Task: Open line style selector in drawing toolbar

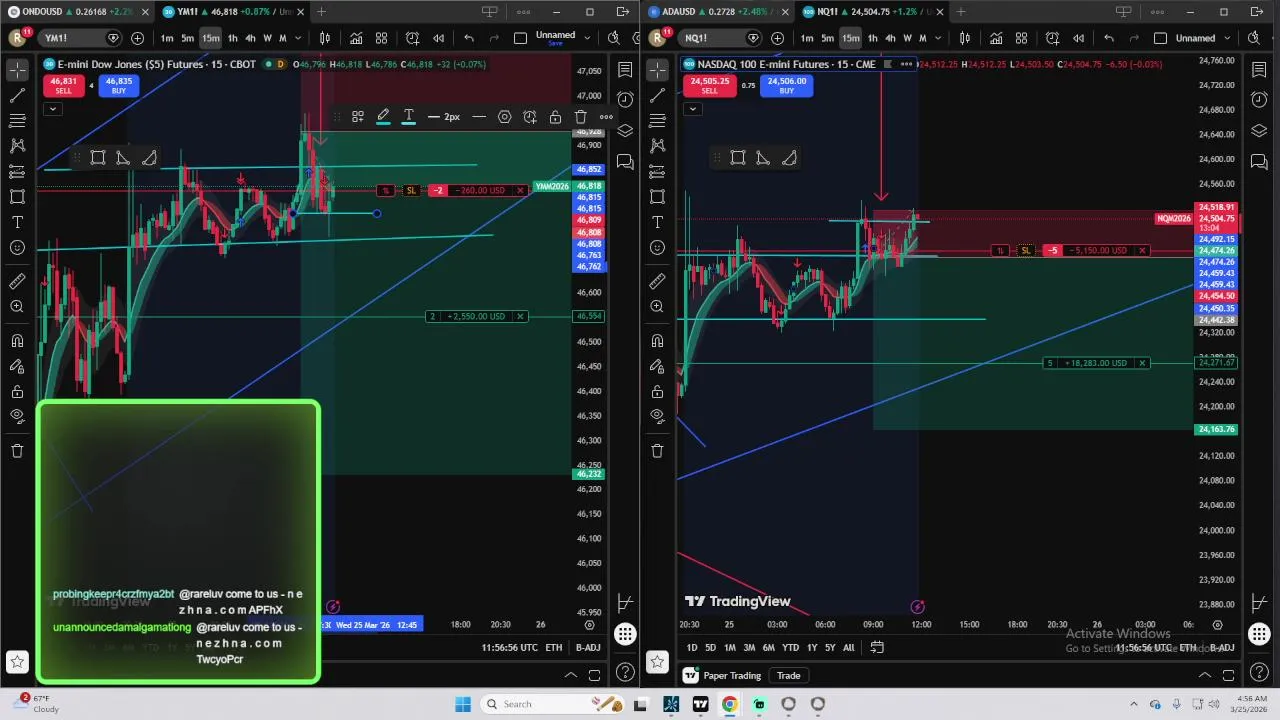Action: click(479, 117)
